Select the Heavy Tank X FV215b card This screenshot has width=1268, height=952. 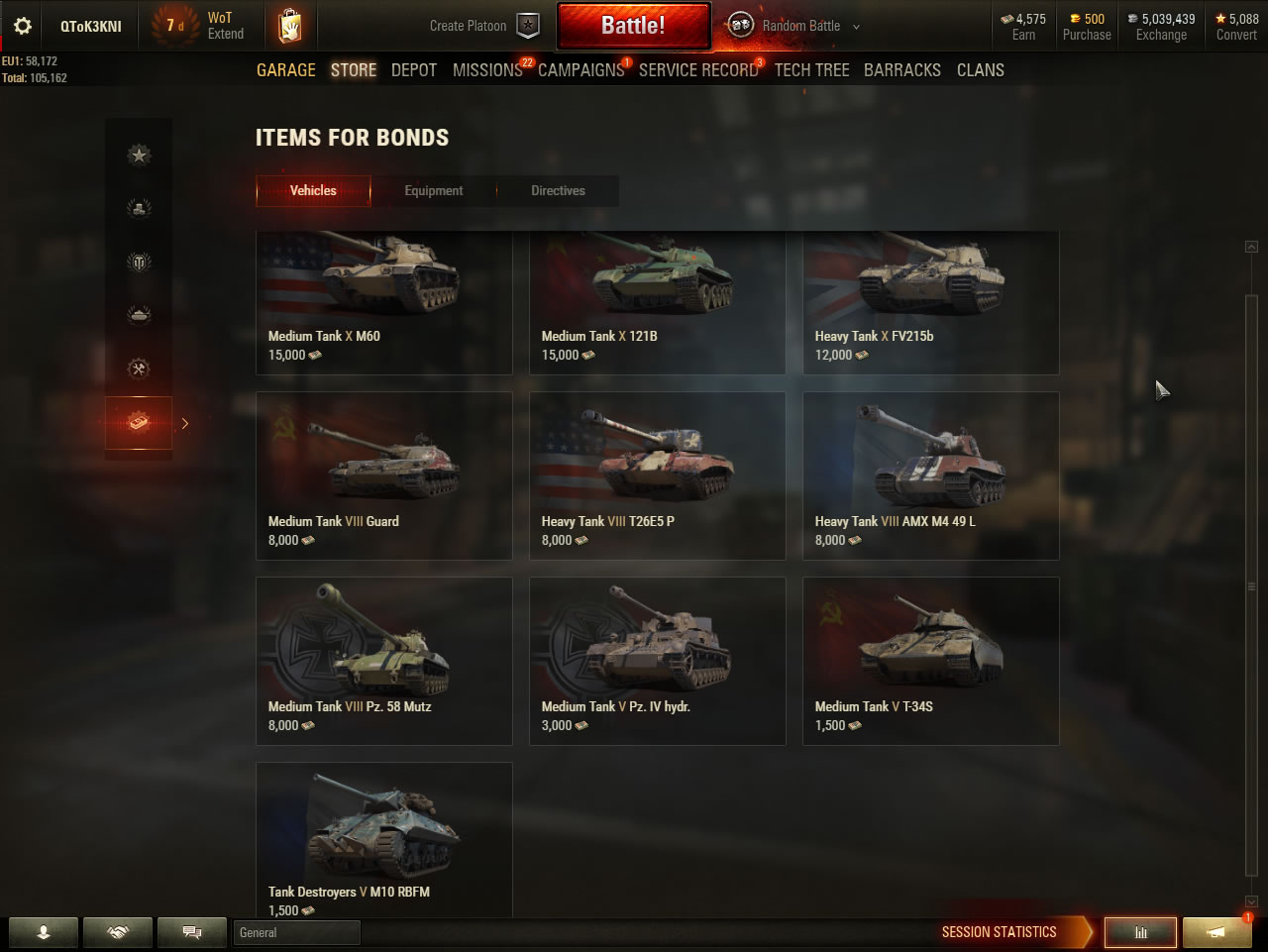[x=931, y=303]
